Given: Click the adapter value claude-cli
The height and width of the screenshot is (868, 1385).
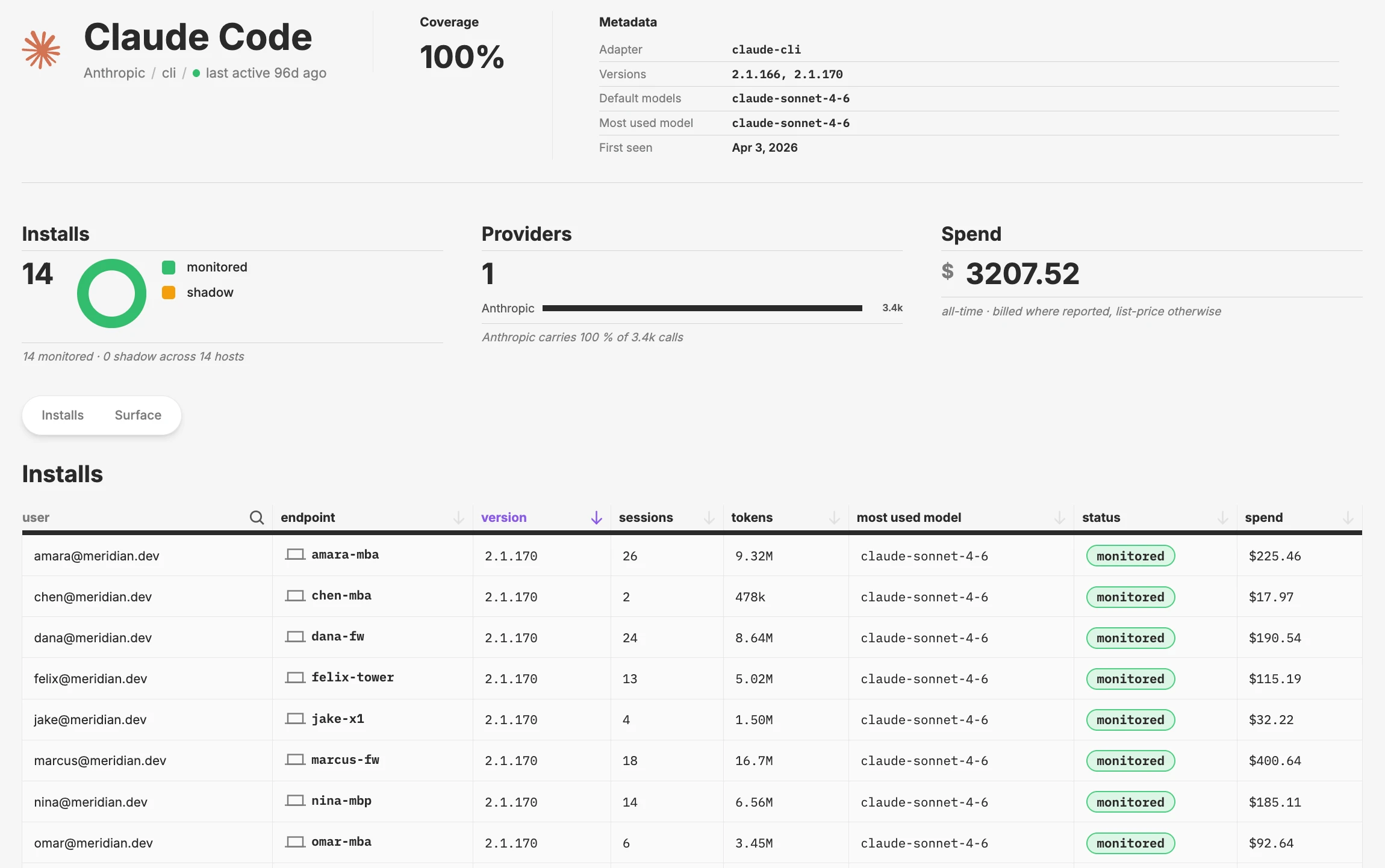Looking at the screenshot, I should pos(767,49).
